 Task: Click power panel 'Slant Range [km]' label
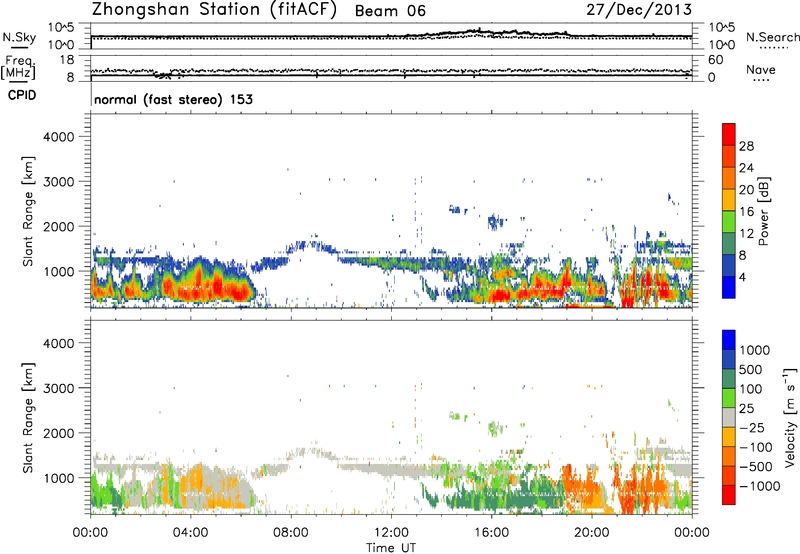(x=28, y=211)
